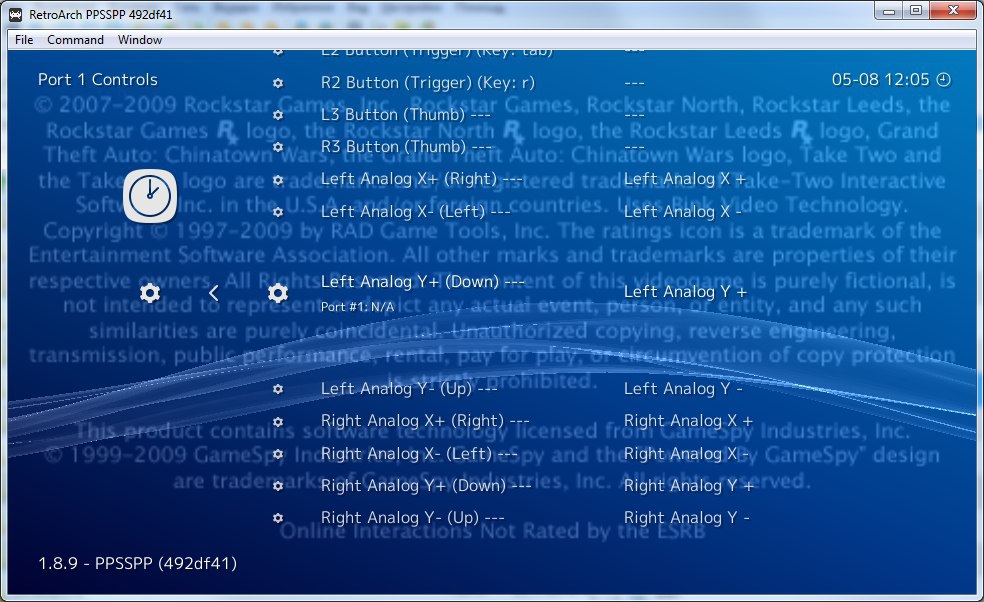Select Left Analog X+ (Right) entry

click(421, 179)
